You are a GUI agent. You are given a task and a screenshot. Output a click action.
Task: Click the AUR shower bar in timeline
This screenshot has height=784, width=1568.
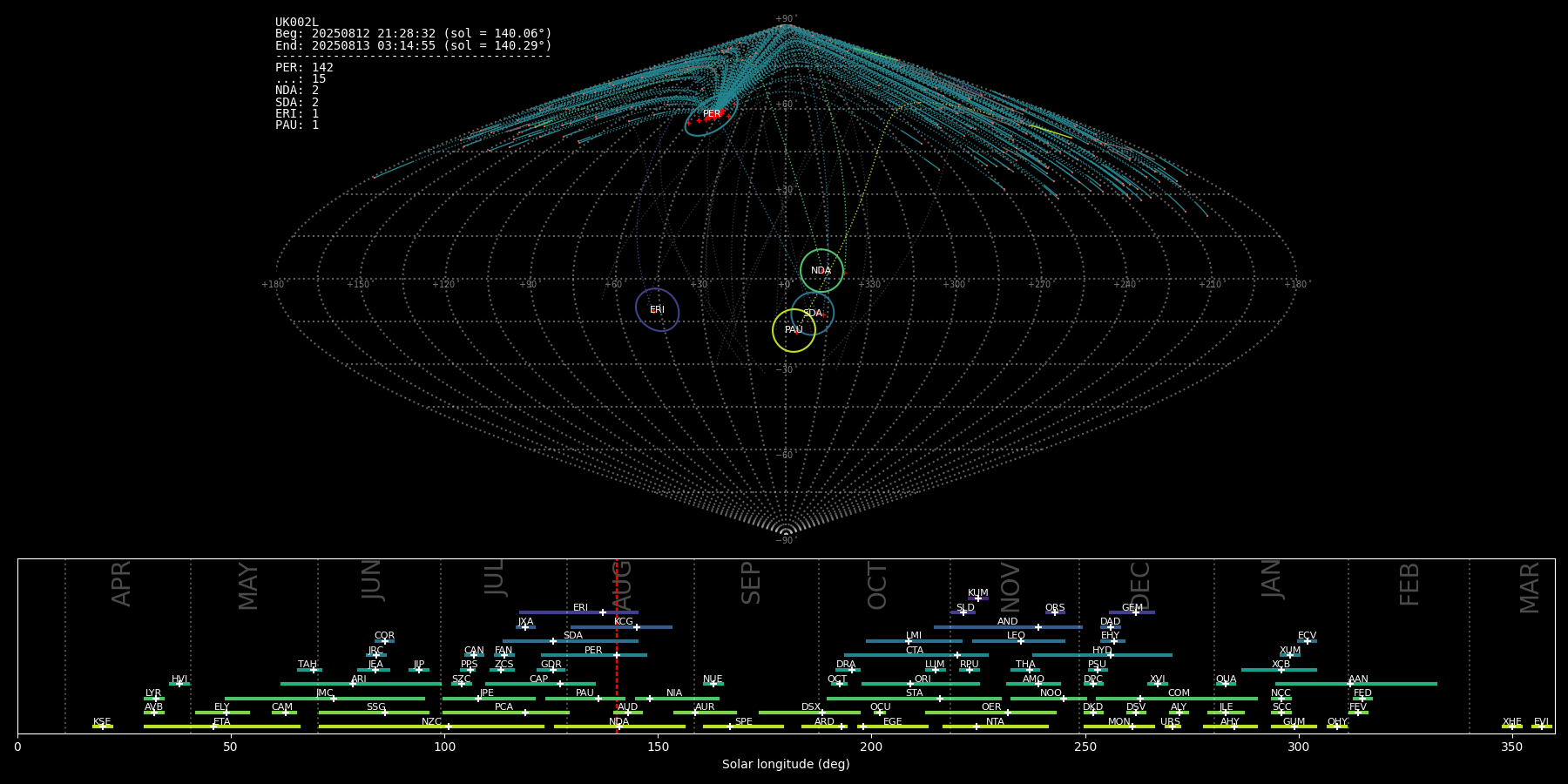point(705,713)
